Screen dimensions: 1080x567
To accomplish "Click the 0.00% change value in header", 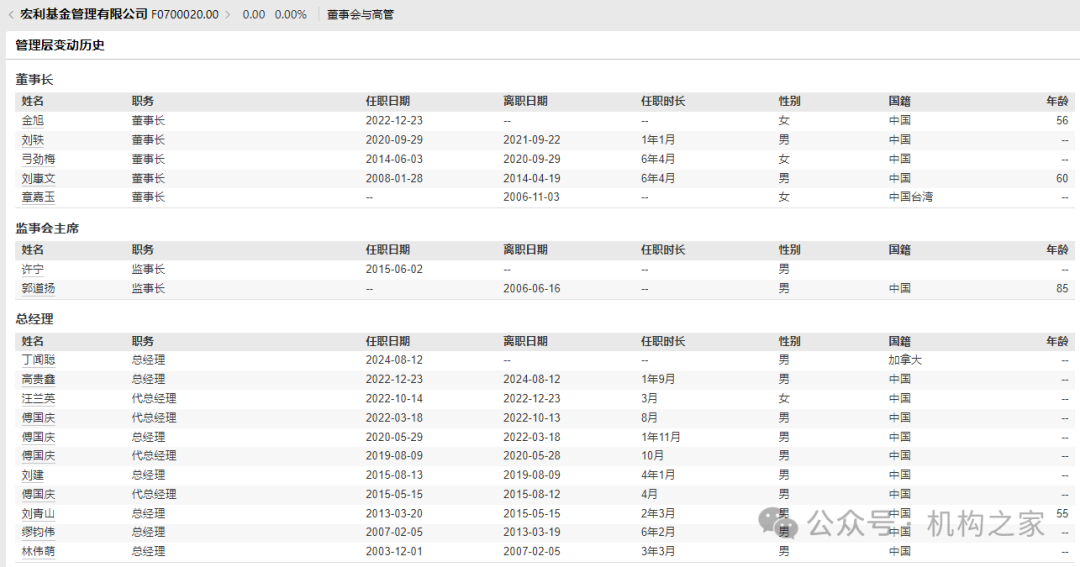I will coord(291,14).
